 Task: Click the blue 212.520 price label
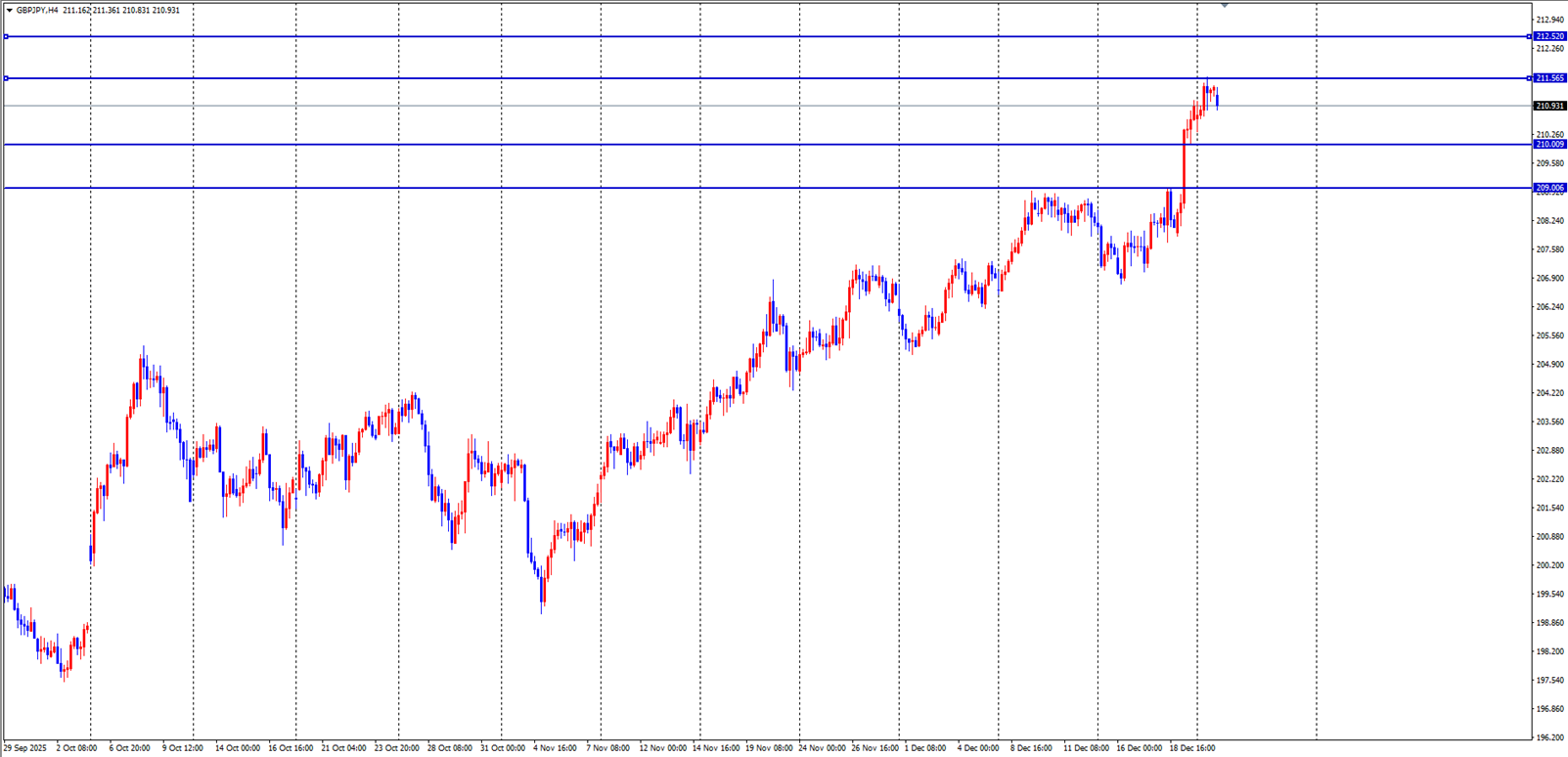pyautogui.click(x=1549, y=36)
